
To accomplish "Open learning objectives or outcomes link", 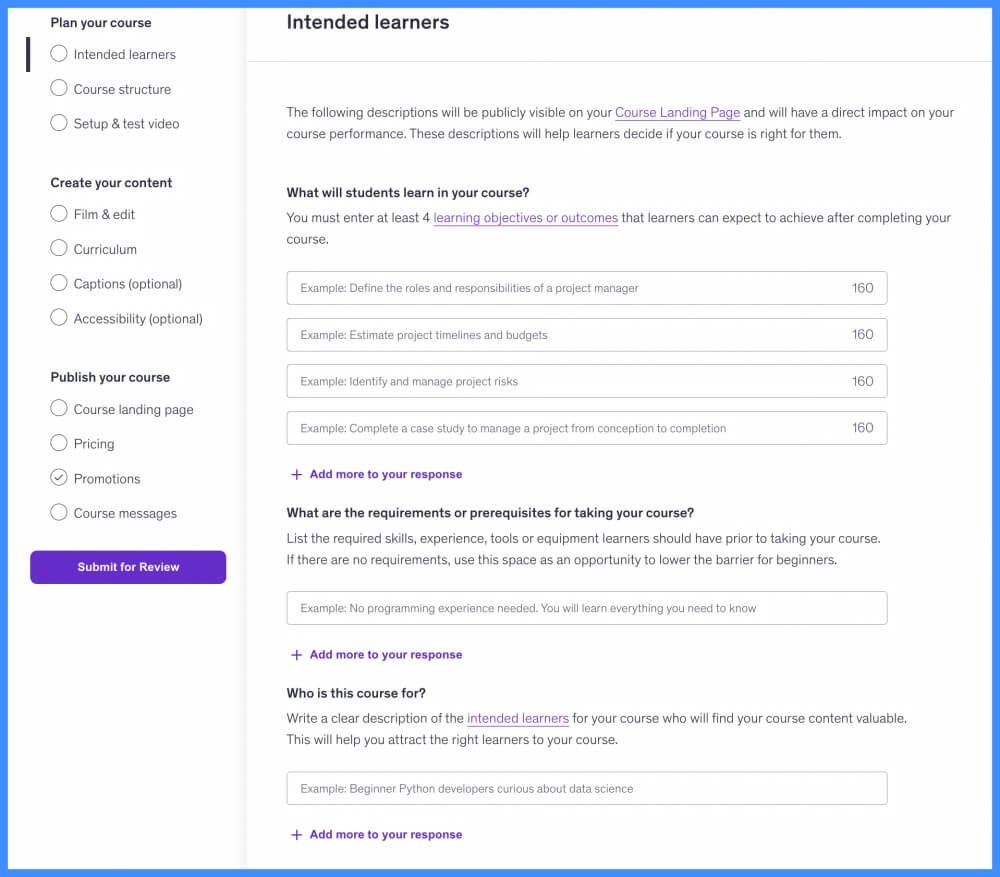I will coord(525,218).
